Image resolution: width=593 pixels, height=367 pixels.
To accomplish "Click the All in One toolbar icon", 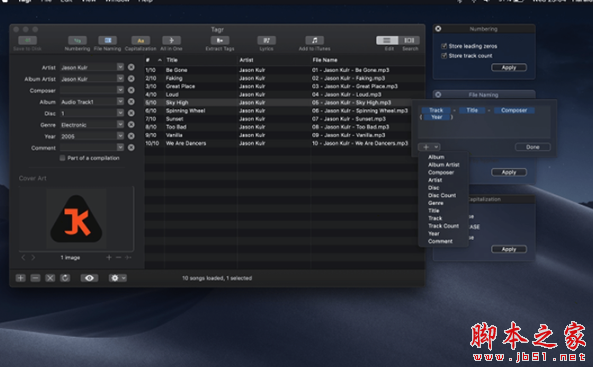I will click(x=171, y=40).
